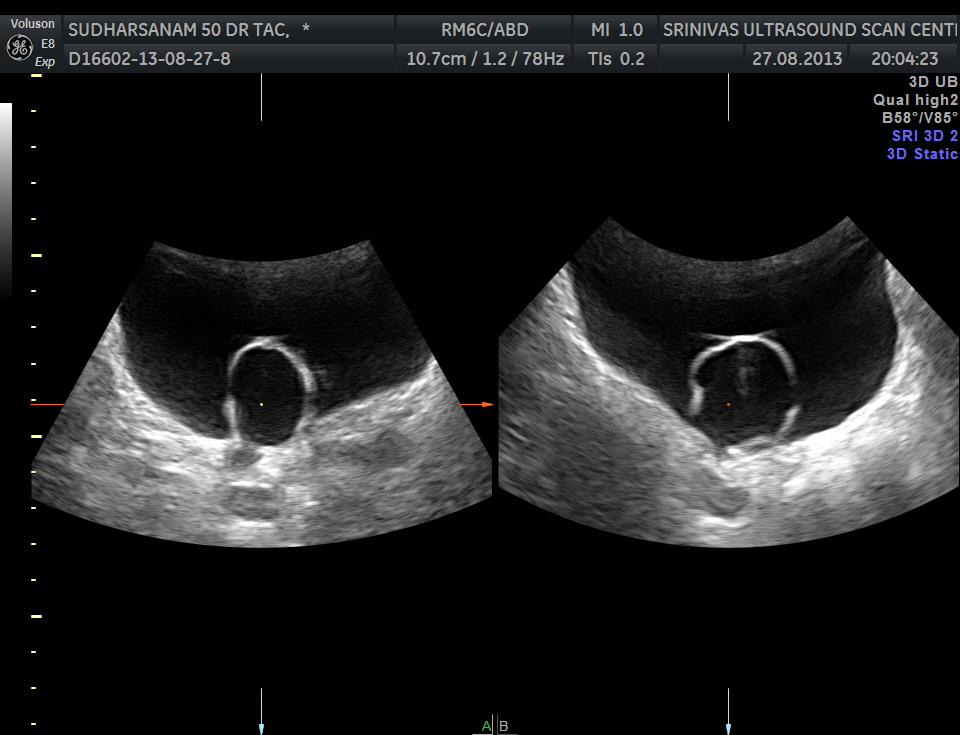Open the Qual high2 quality setting
The height and width of the screenshot is (735, 960).
pyautogui.click(x=915, y=100)
